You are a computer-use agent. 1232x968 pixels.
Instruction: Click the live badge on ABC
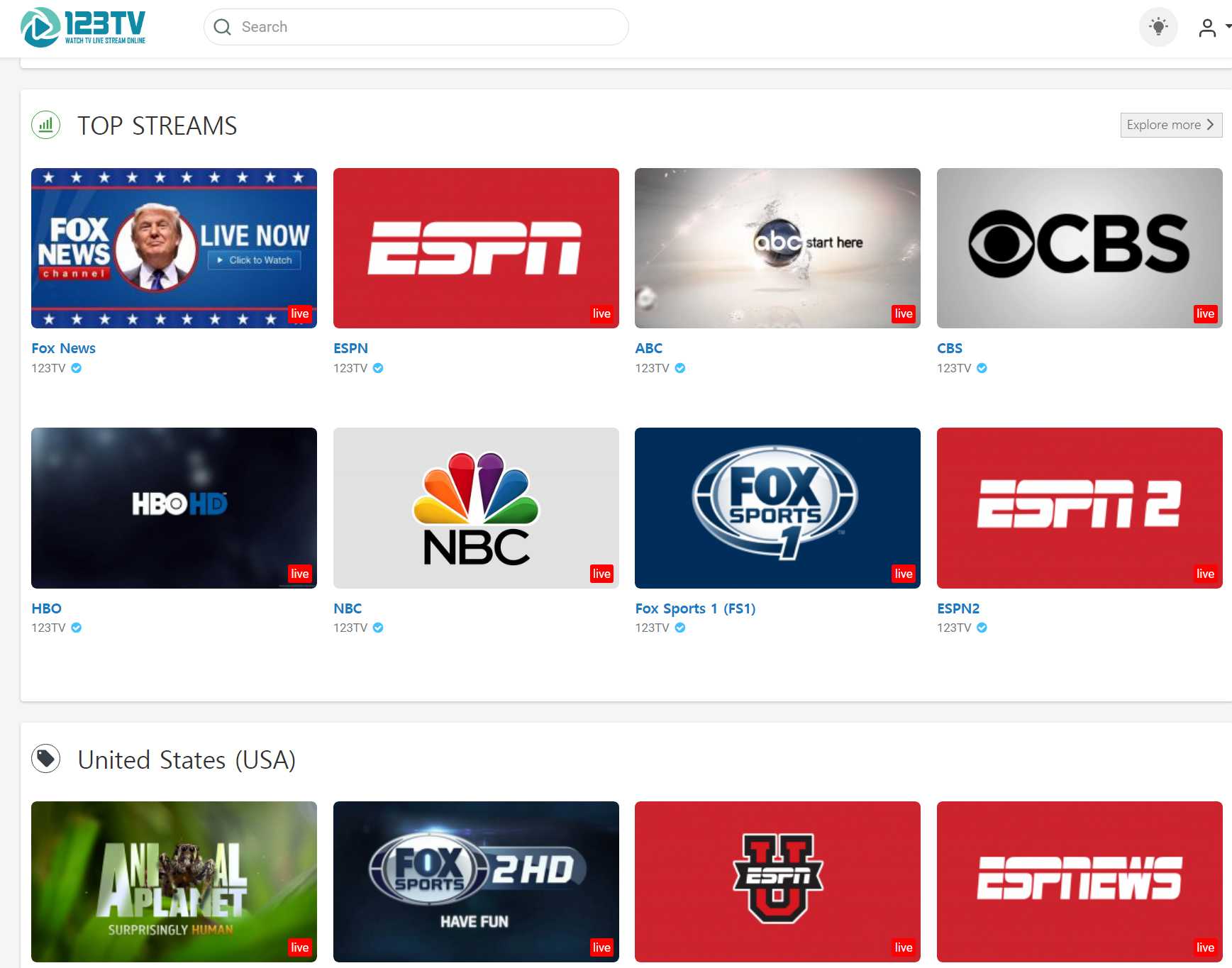tap(904, 313)
